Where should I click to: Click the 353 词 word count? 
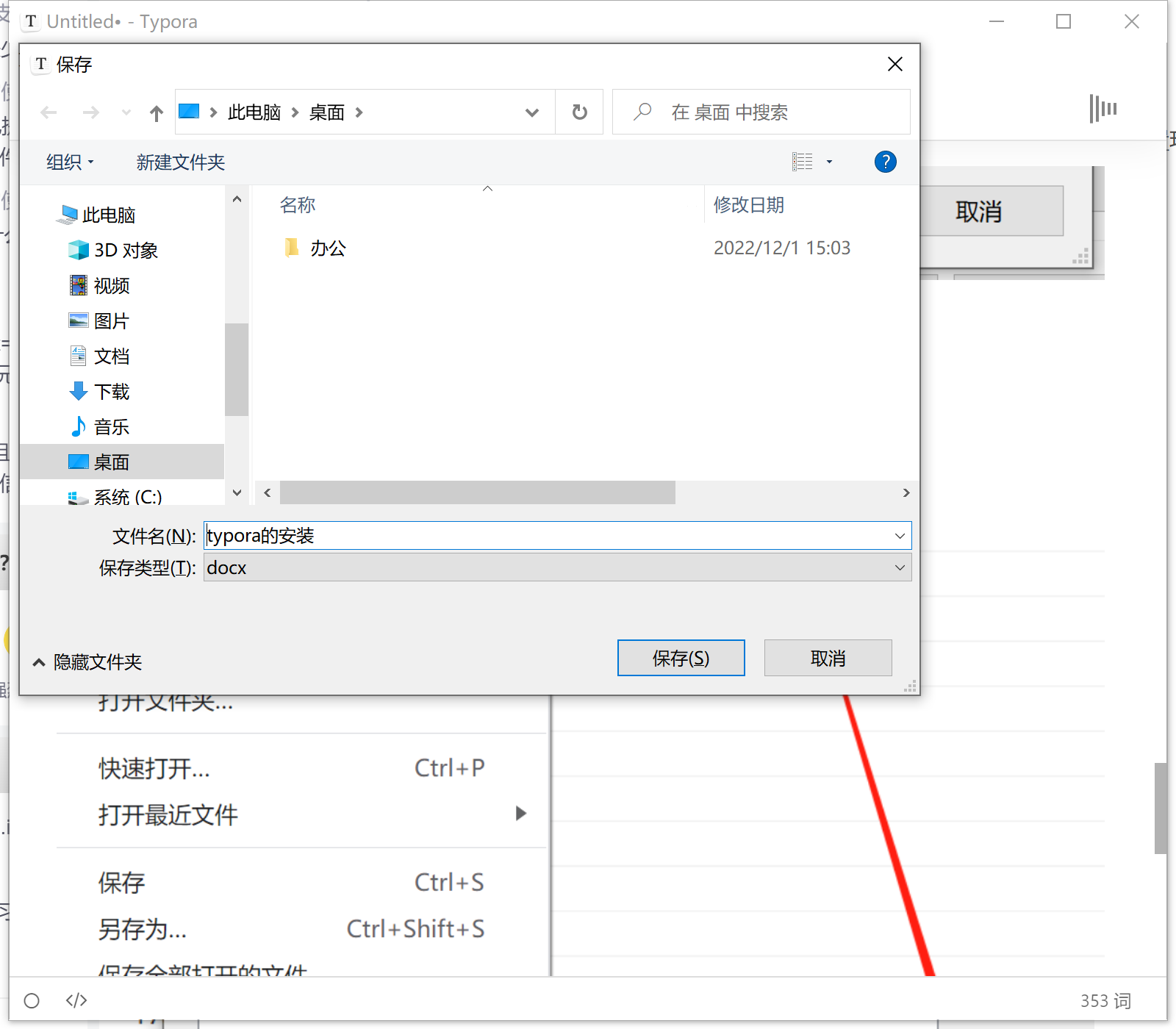pos(1105,1000)
